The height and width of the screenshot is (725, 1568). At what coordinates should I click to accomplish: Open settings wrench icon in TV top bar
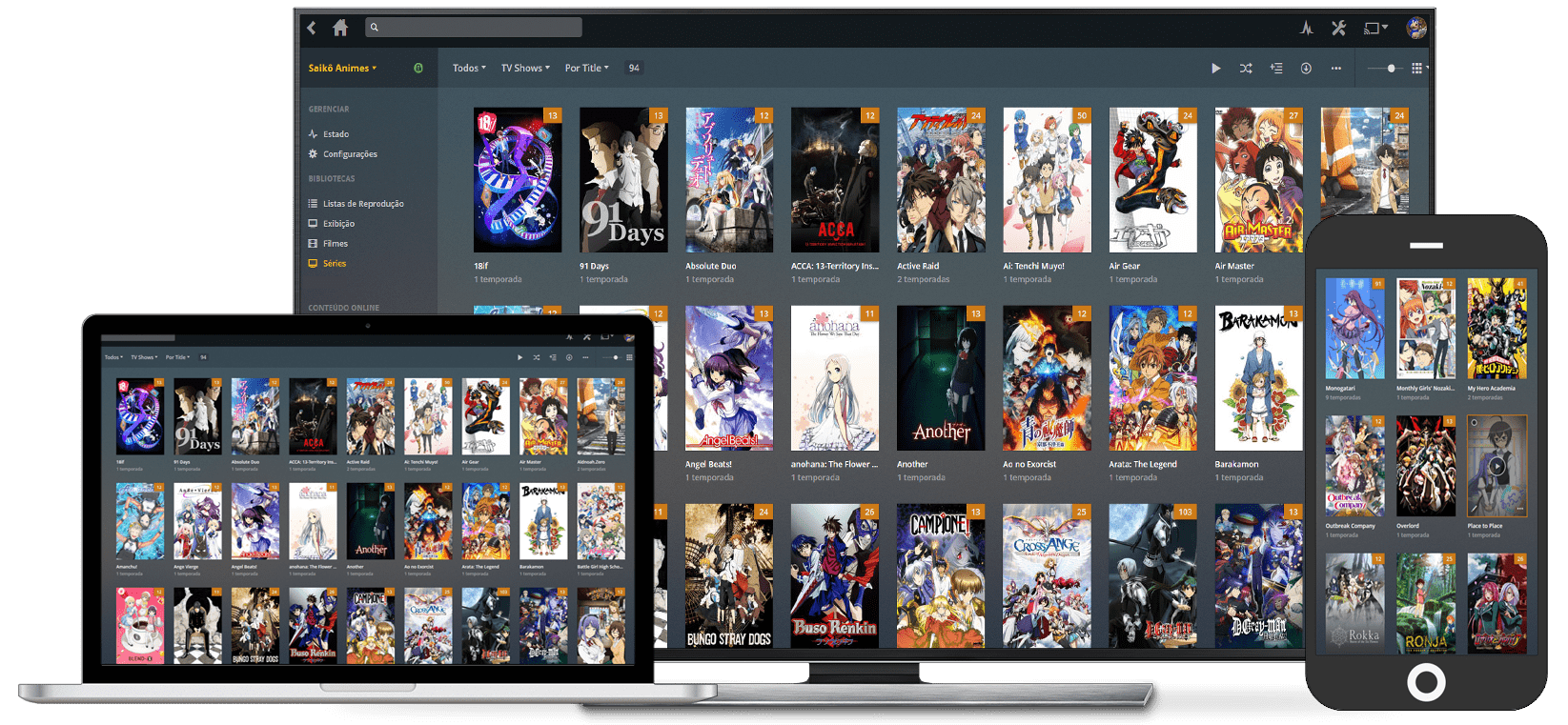(x=1338, y=28)
